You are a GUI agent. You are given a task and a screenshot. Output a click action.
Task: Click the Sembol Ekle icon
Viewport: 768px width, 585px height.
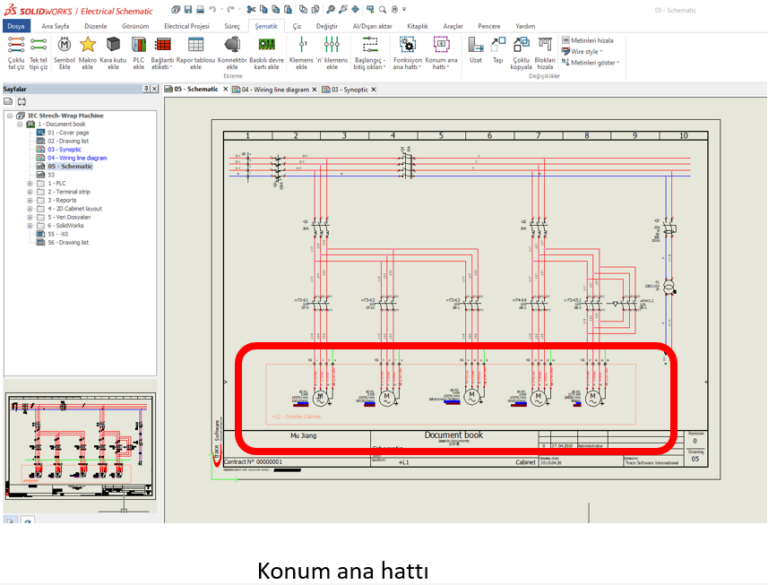click(64, 50)
